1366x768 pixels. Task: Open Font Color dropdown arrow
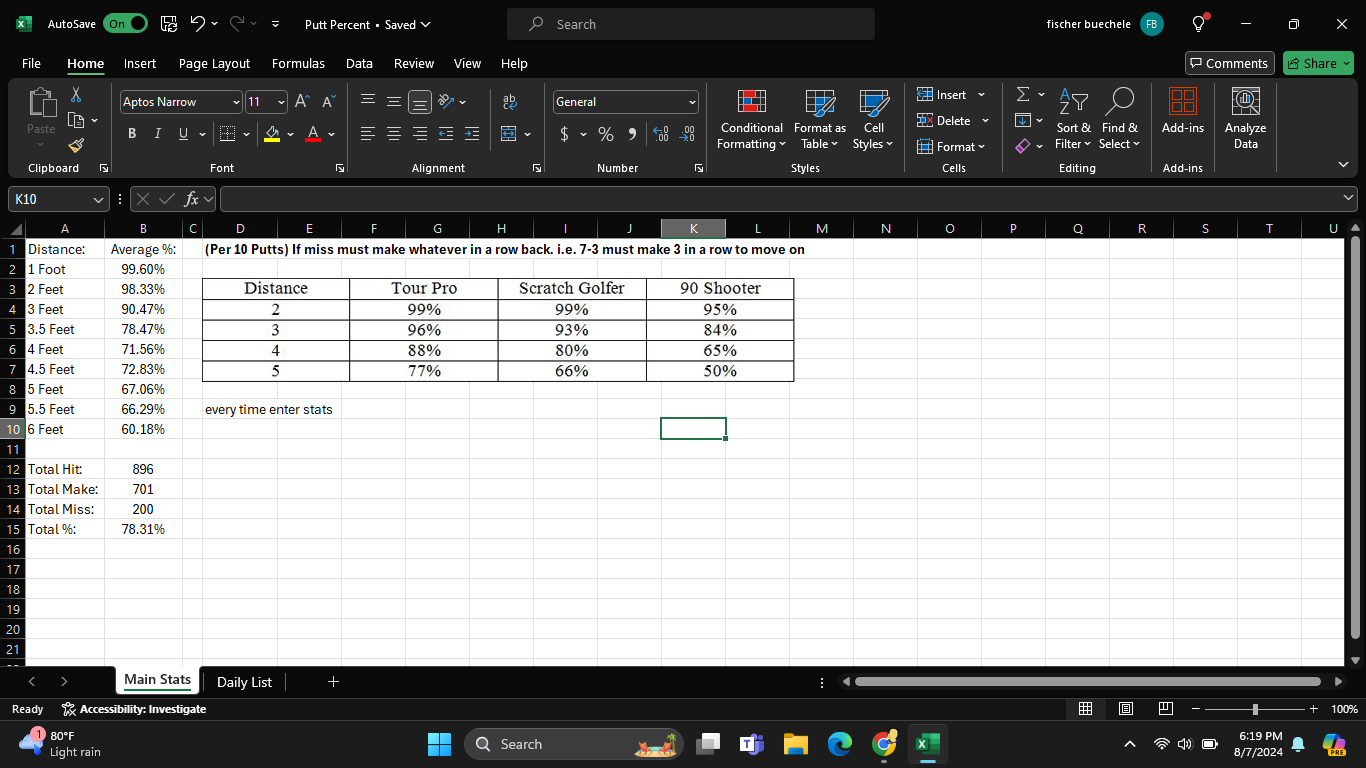(x=331, y=134)
